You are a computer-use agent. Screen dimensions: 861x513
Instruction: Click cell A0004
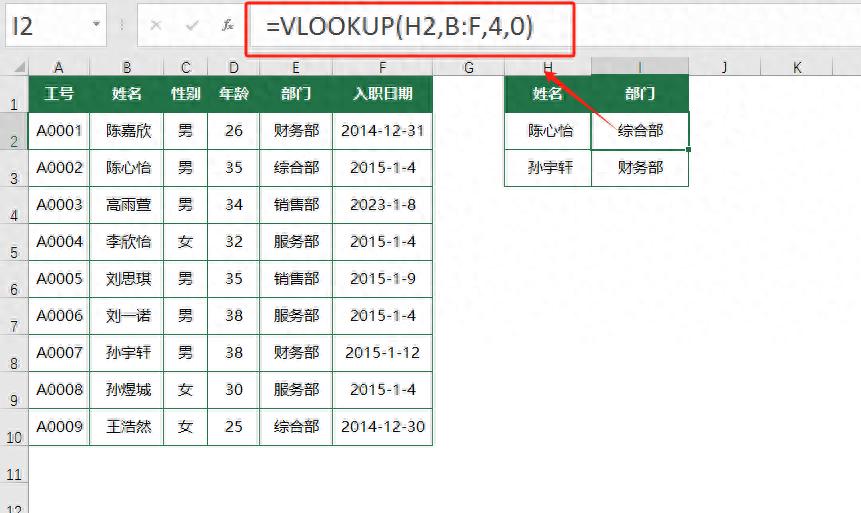[59, 242]
